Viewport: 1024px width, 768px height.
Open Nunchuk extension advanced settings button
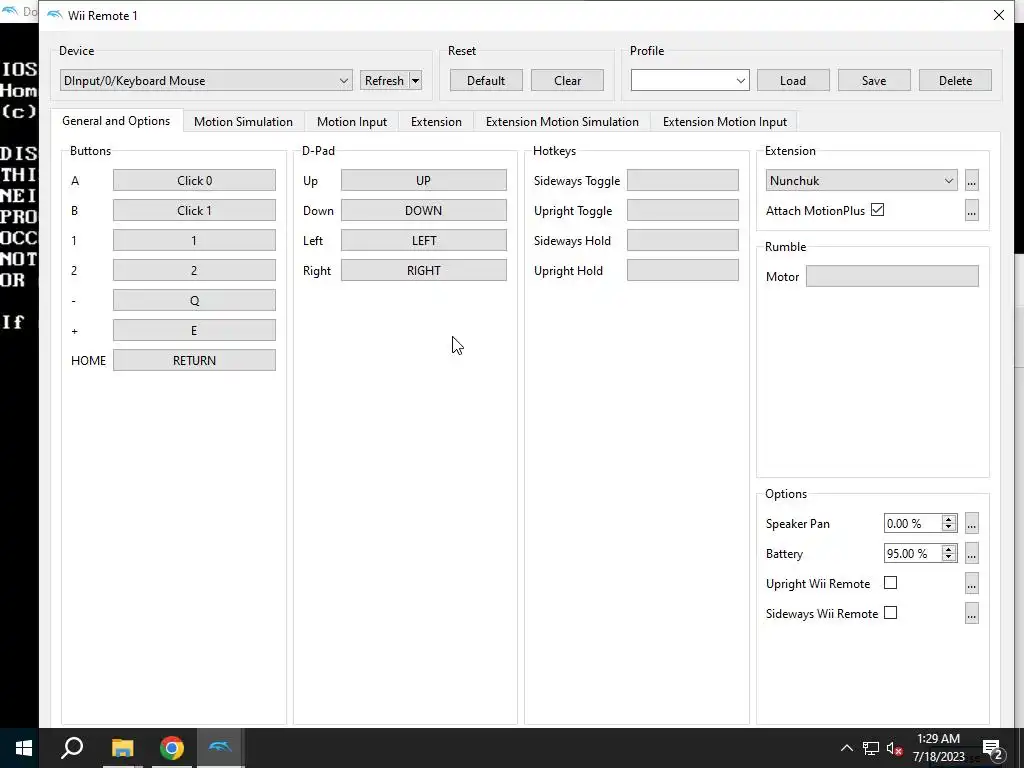click(x=971, y=180)
